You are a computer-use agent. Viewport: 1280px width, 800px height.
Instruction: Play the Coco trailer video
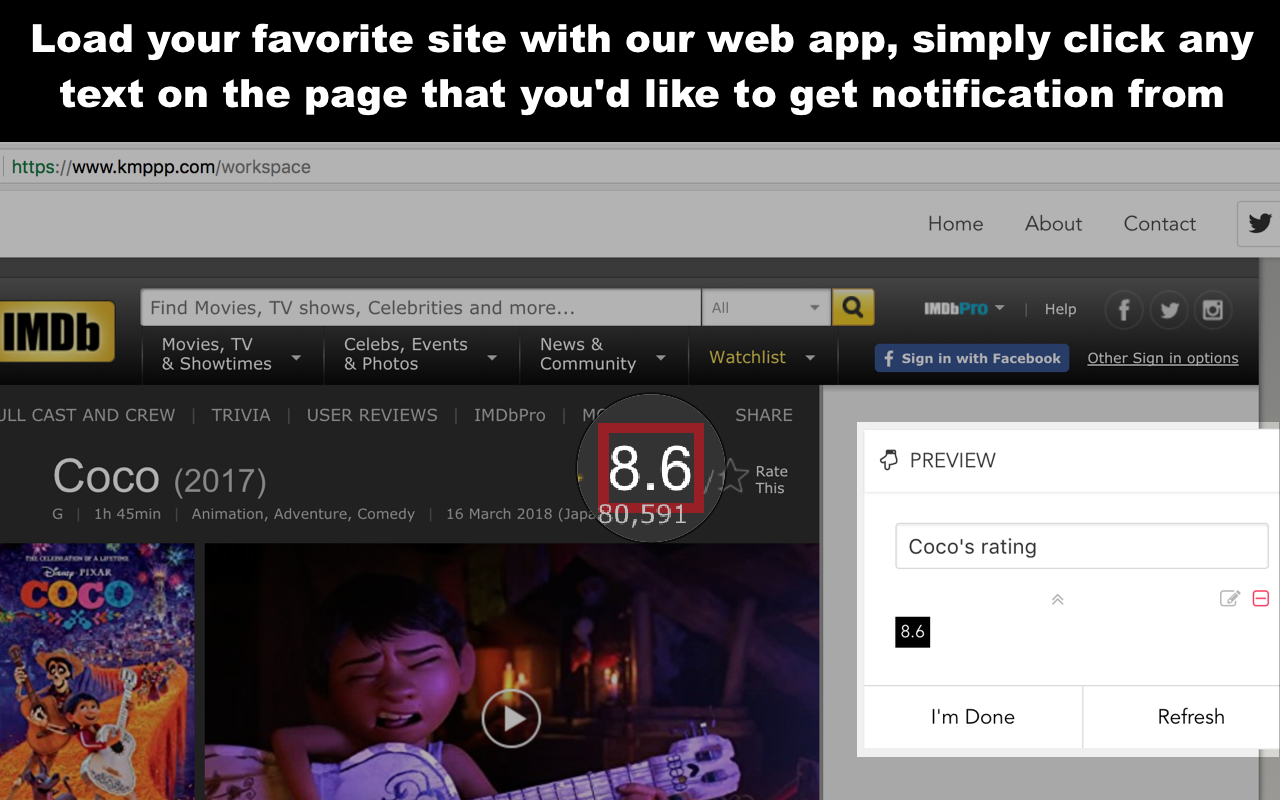click(511, 718)
